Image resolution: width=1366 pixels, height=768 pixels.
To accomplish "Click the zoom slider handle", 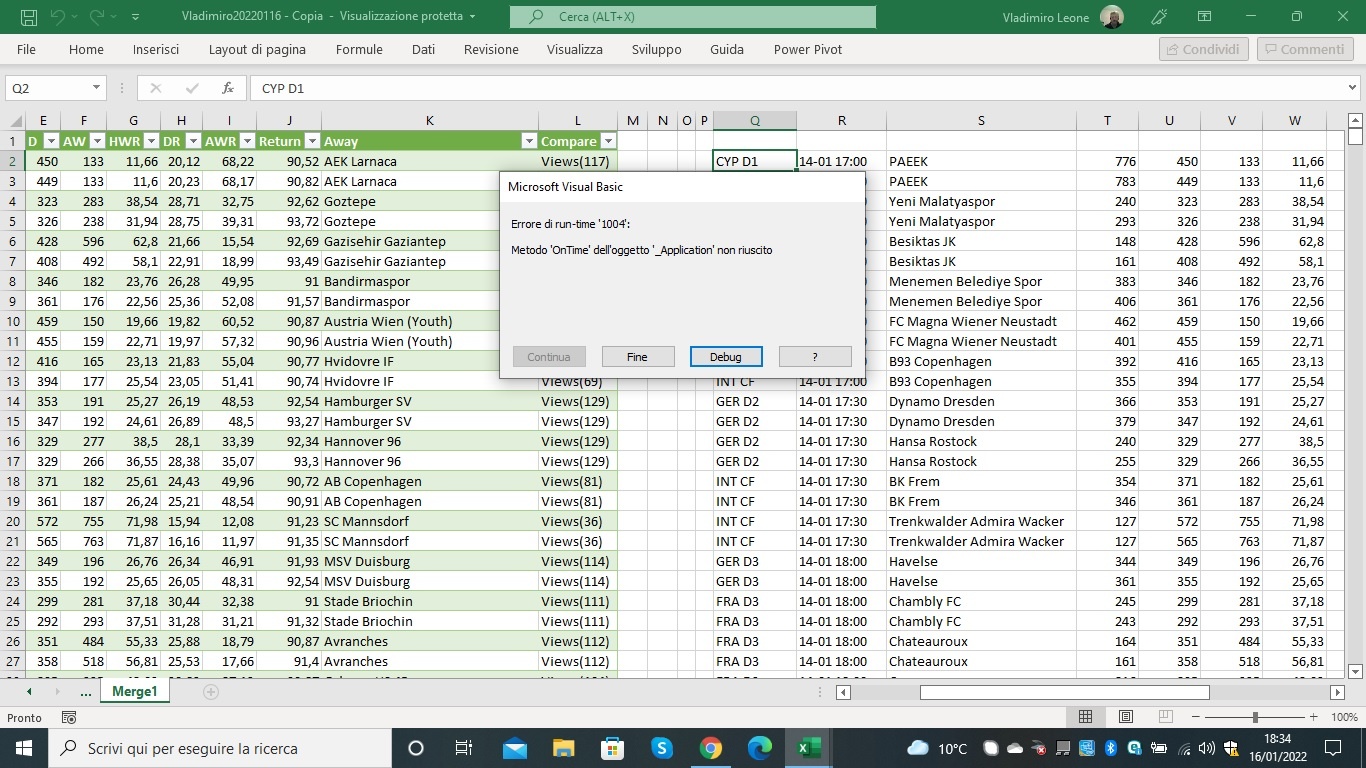I will (x=1255, y=717).
